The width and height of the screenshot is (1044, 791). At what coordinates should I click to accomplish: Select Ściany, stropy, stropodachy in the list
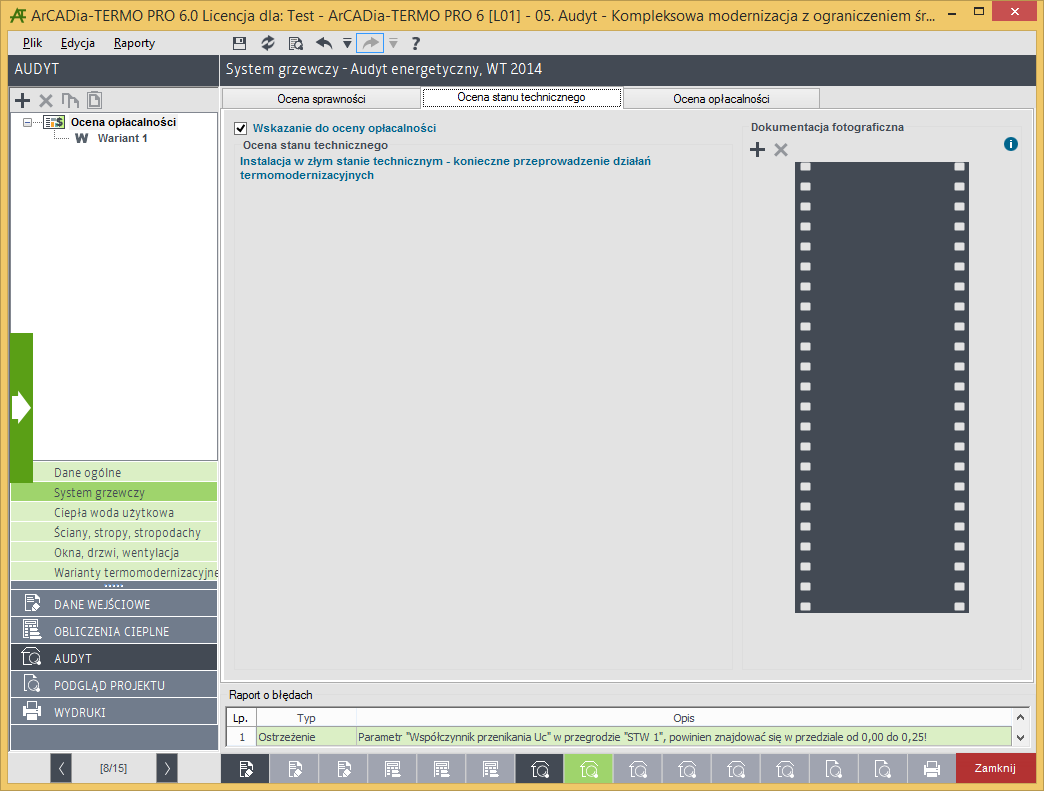pos(114,532)
